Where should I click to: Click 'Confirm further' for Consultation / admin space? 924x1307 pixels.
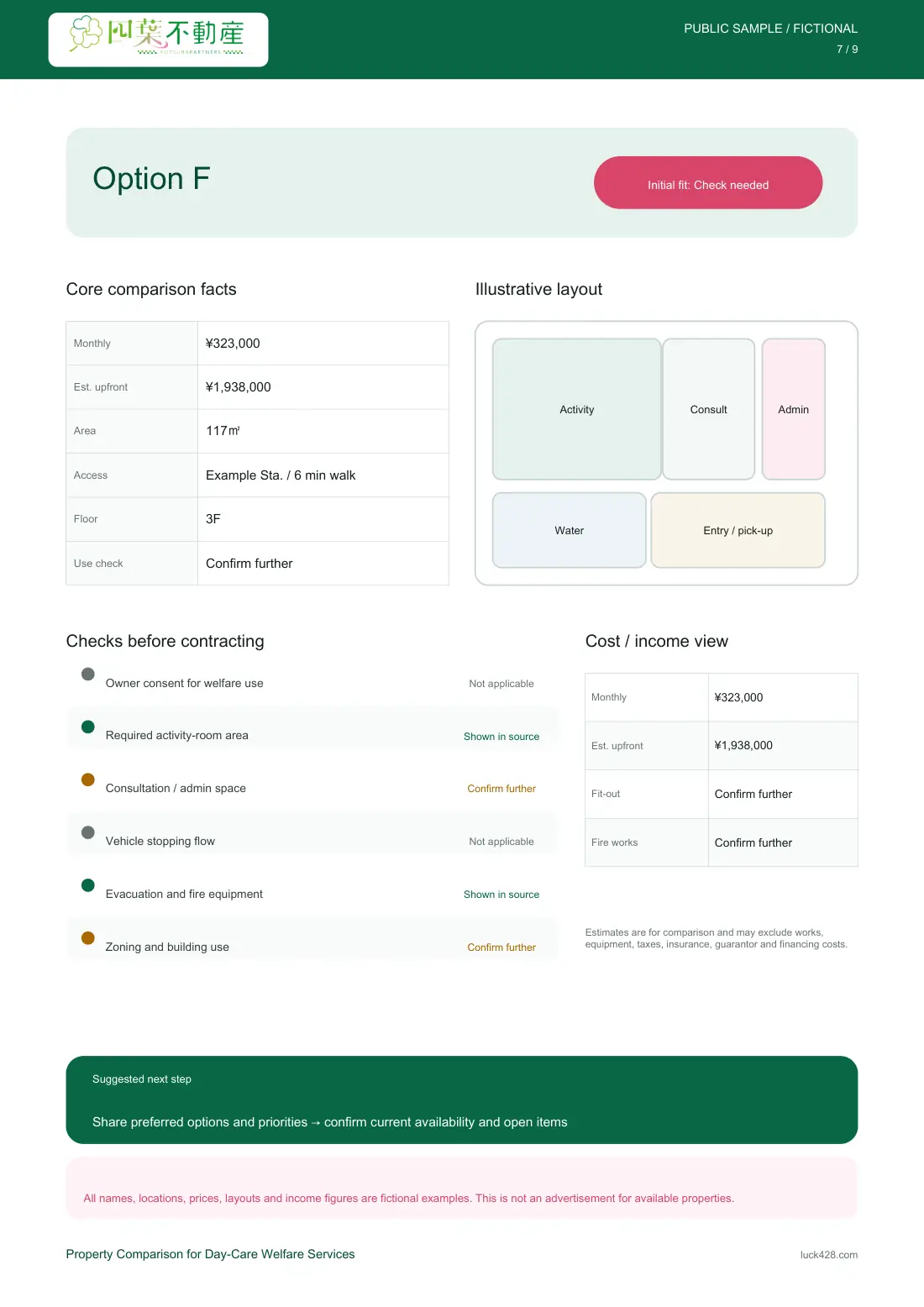coord(501,789)
